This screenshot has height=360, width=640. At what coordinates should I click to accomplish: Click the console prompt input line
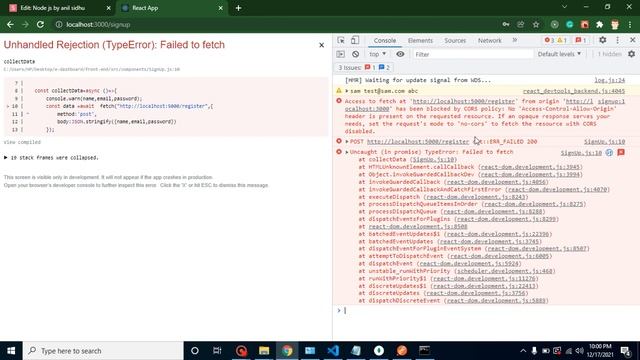click(x=490, y=311)
